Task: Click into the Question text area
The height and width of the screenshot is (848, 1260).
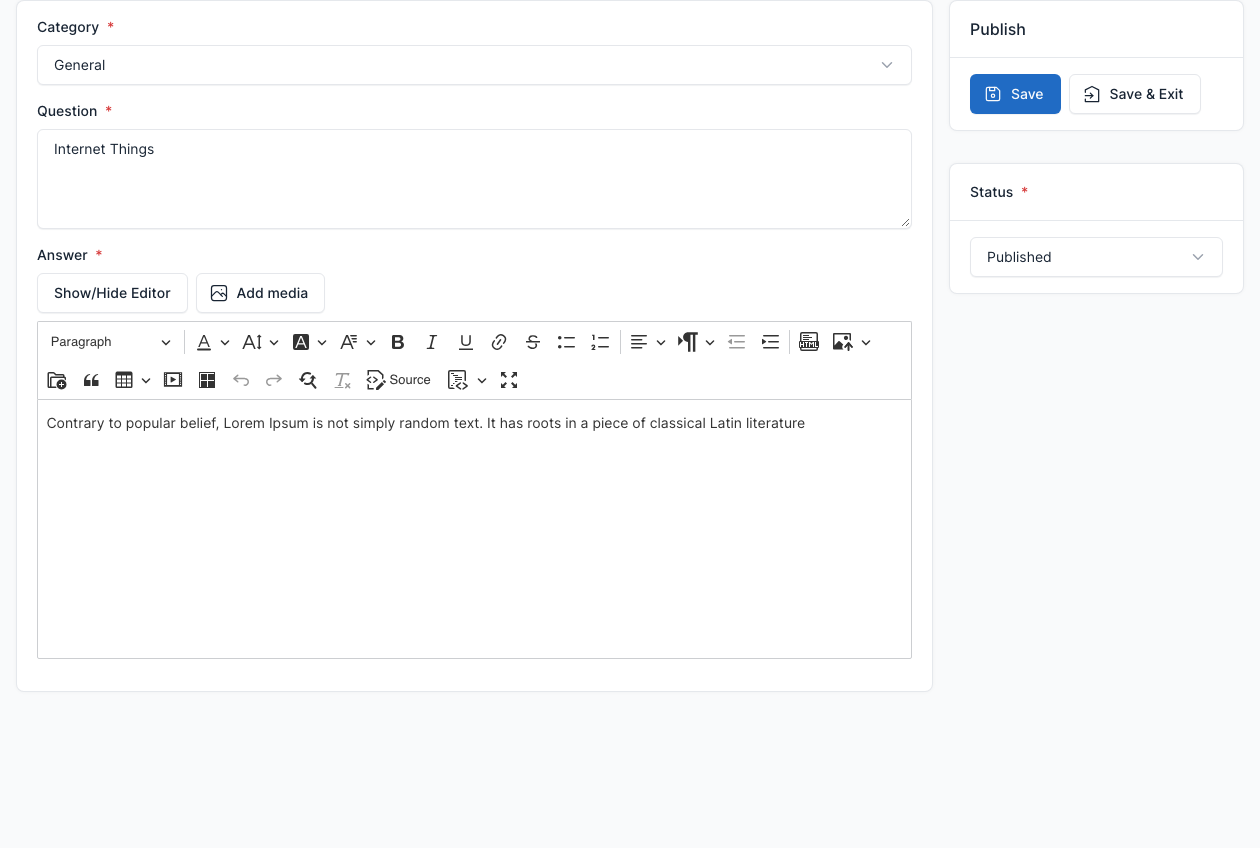Action: click(x=474, y=179)
